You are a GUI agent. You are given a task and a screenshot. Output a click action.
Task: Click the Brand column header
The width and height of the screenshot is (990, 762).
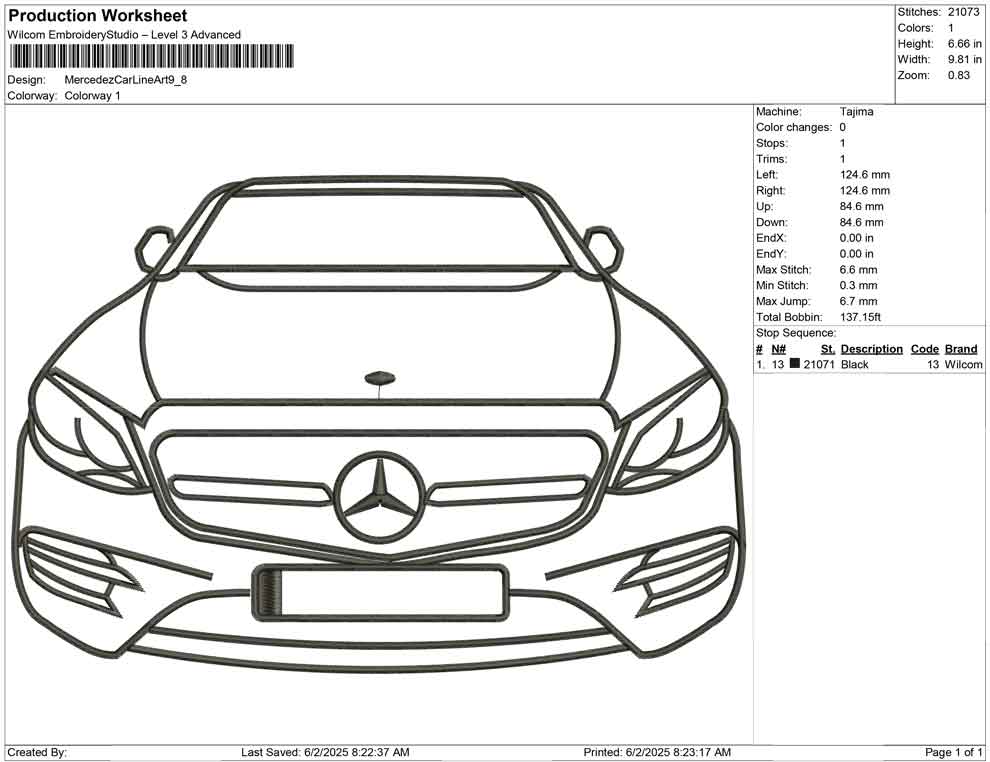pyautogui.click(x=961, y=349)
